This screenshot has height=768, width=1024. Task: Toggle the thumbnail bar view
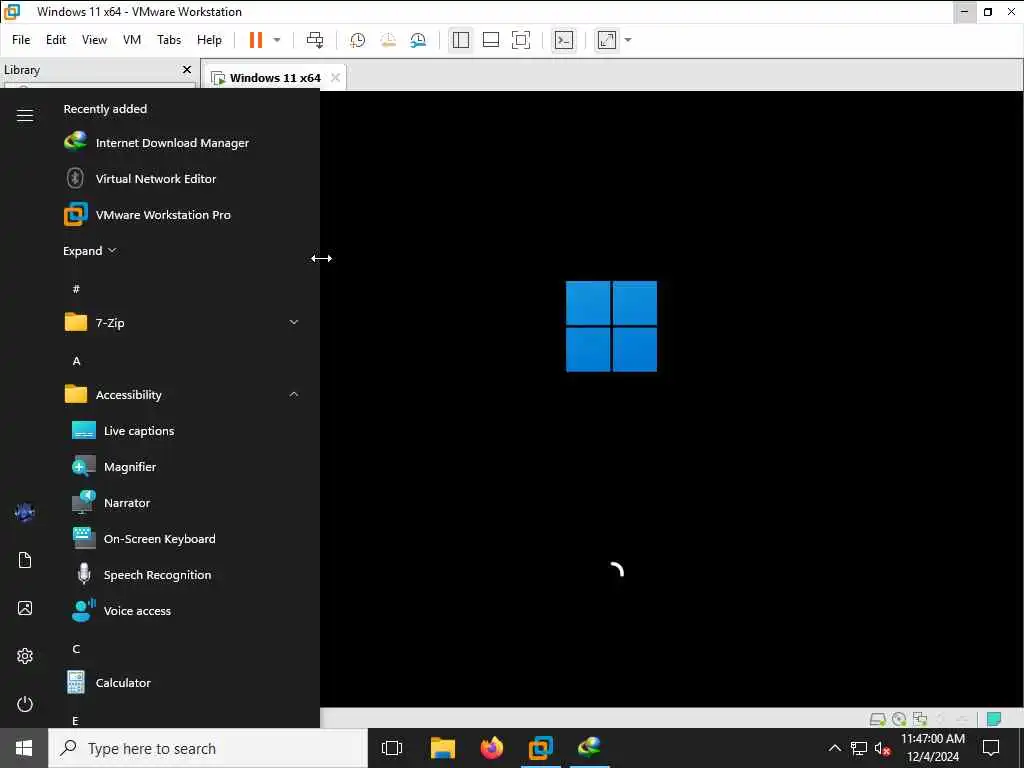pyautogui.click(x=490, y=40)
